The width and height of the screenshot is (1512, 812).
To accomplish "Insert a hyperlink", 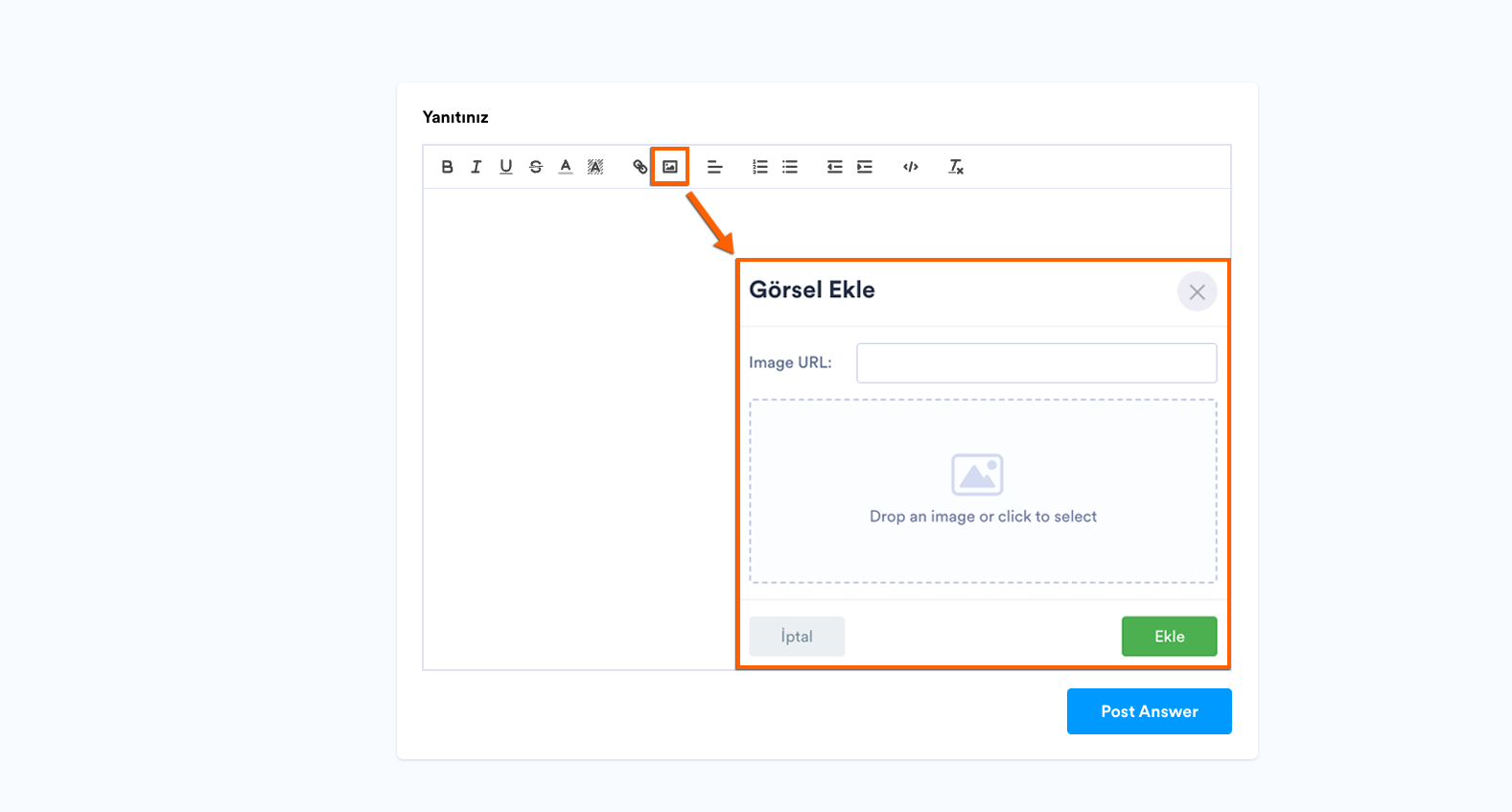I will [640, 167].
